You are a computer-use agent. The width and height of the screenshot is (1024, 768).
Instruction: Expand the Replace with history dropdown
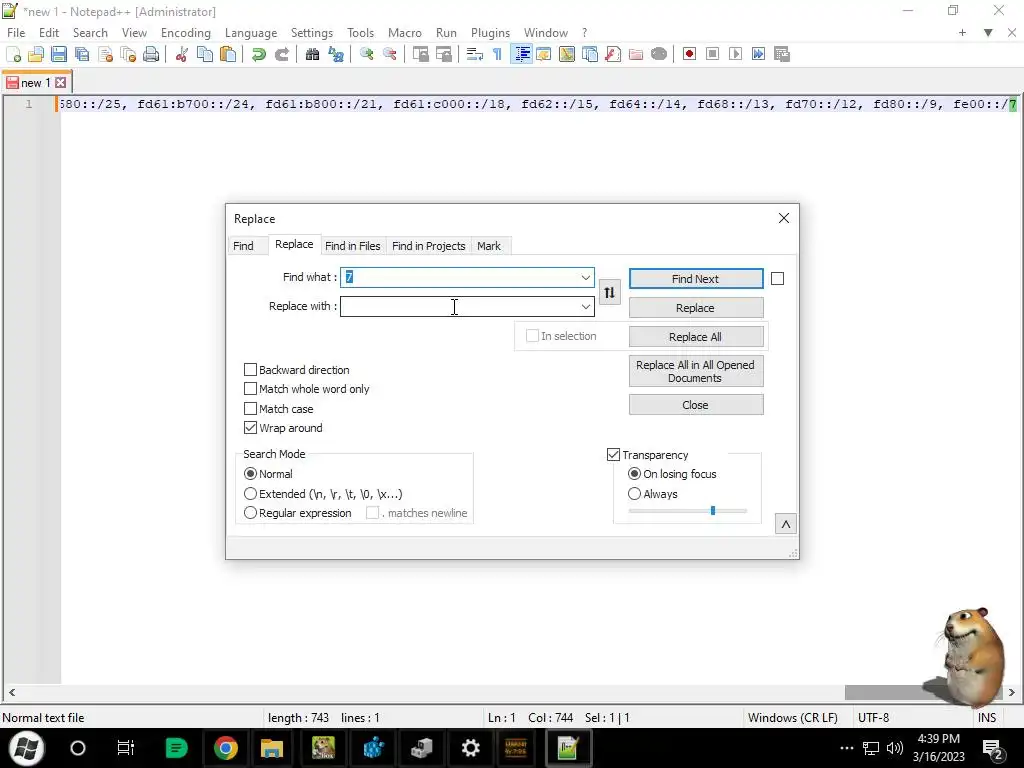[x=586, y=306]
